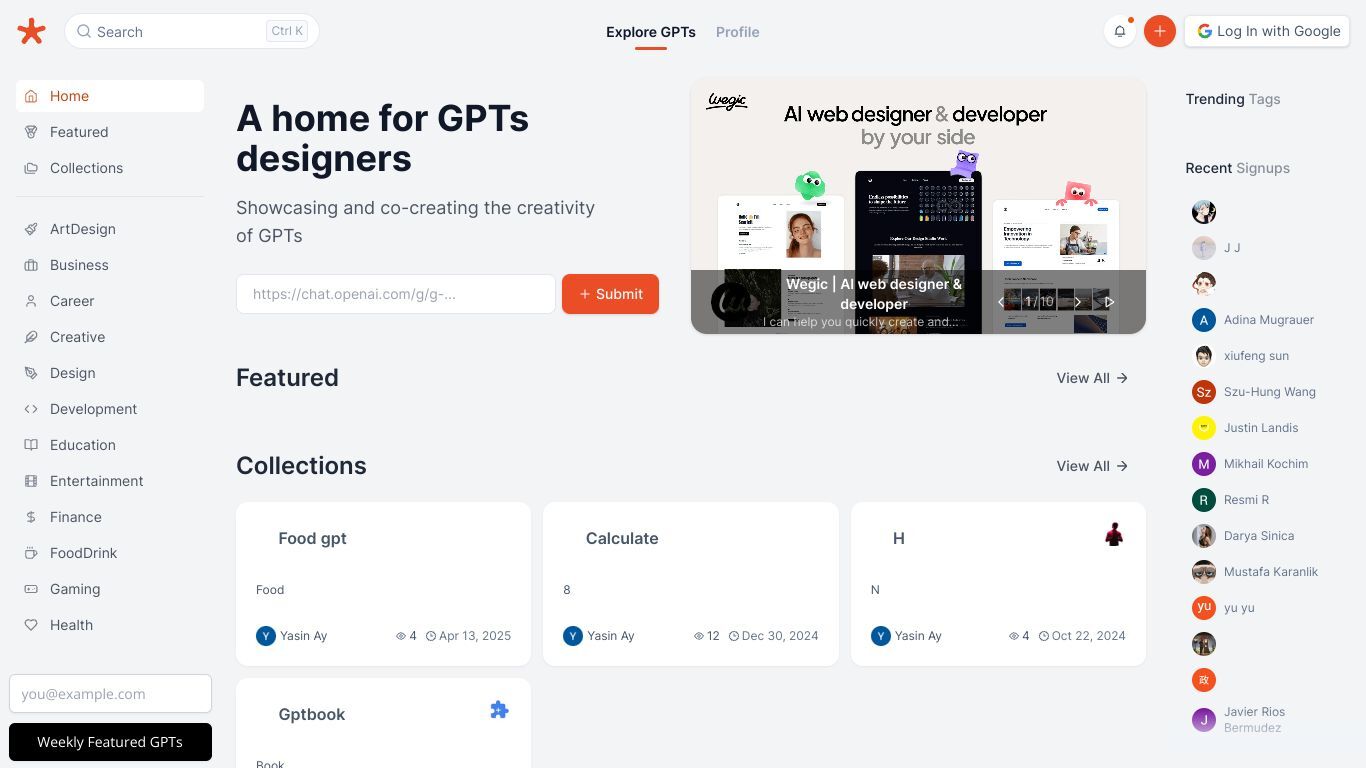Switch to Profile tab
Screen dimensions: 1366x768
coord(738,32)
